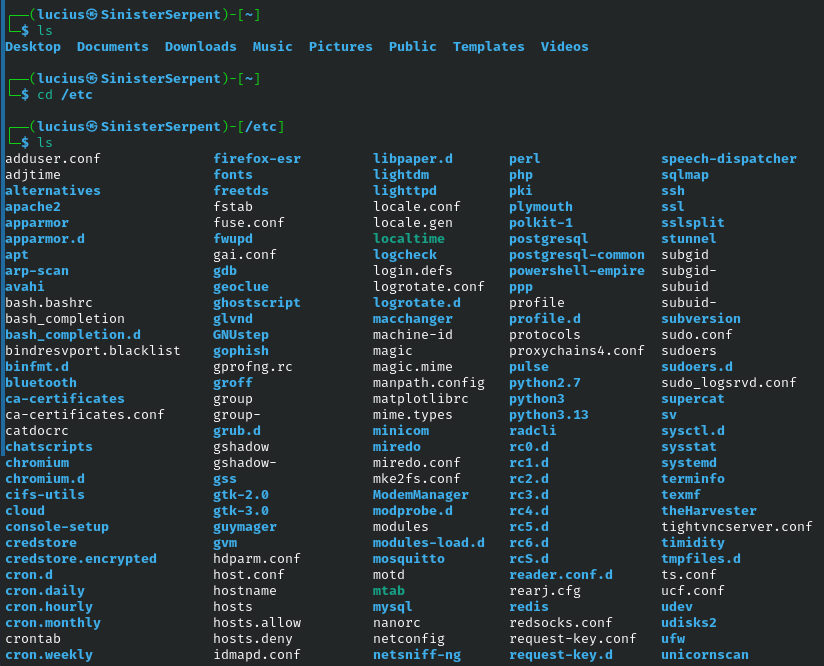The width and height of the screenshot is (824, 666).
Task: Select the powershell-empire directory
Action: point(576,271)
